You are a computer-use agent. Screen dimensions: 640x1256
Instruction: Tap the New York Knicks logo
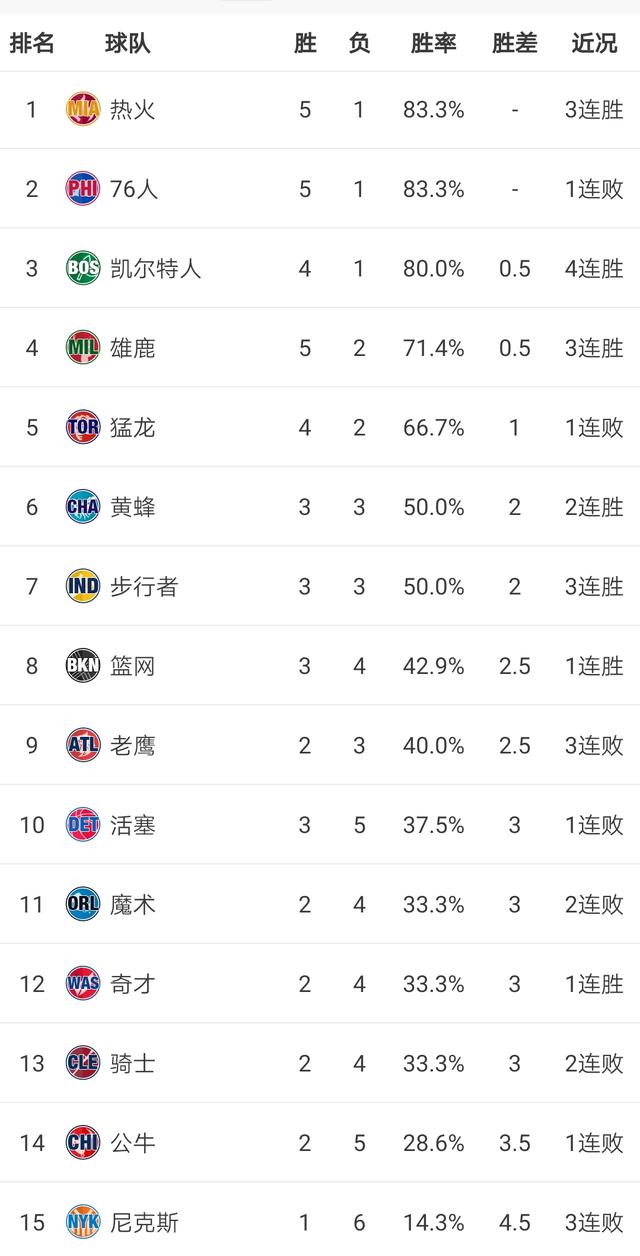pos(83,1222)
